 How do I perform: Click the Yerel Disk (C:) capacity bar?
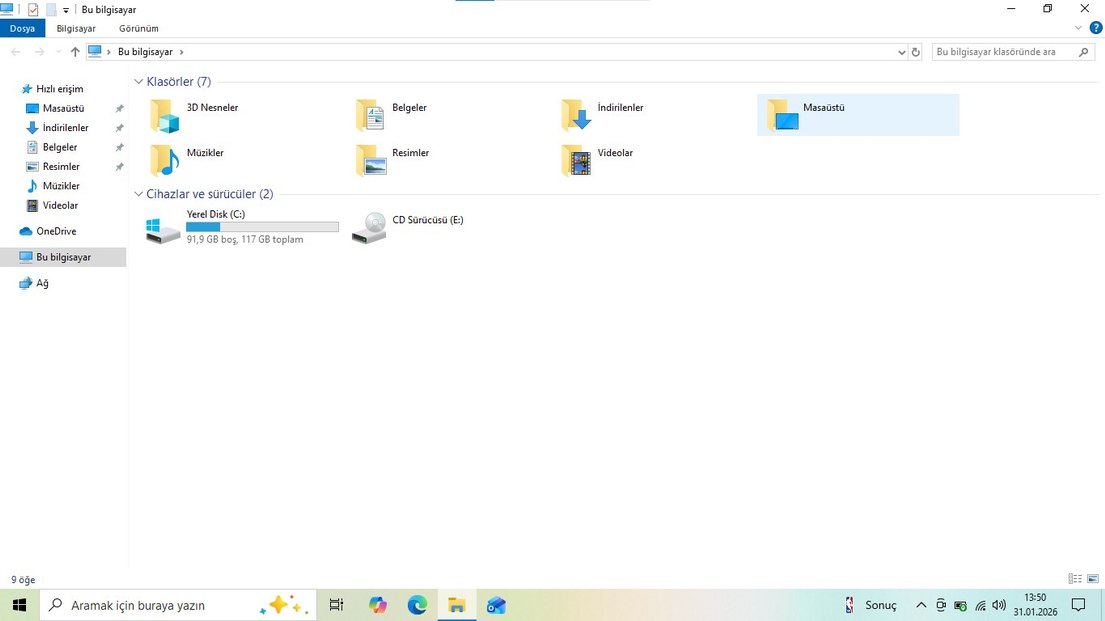tap(262, 227)
